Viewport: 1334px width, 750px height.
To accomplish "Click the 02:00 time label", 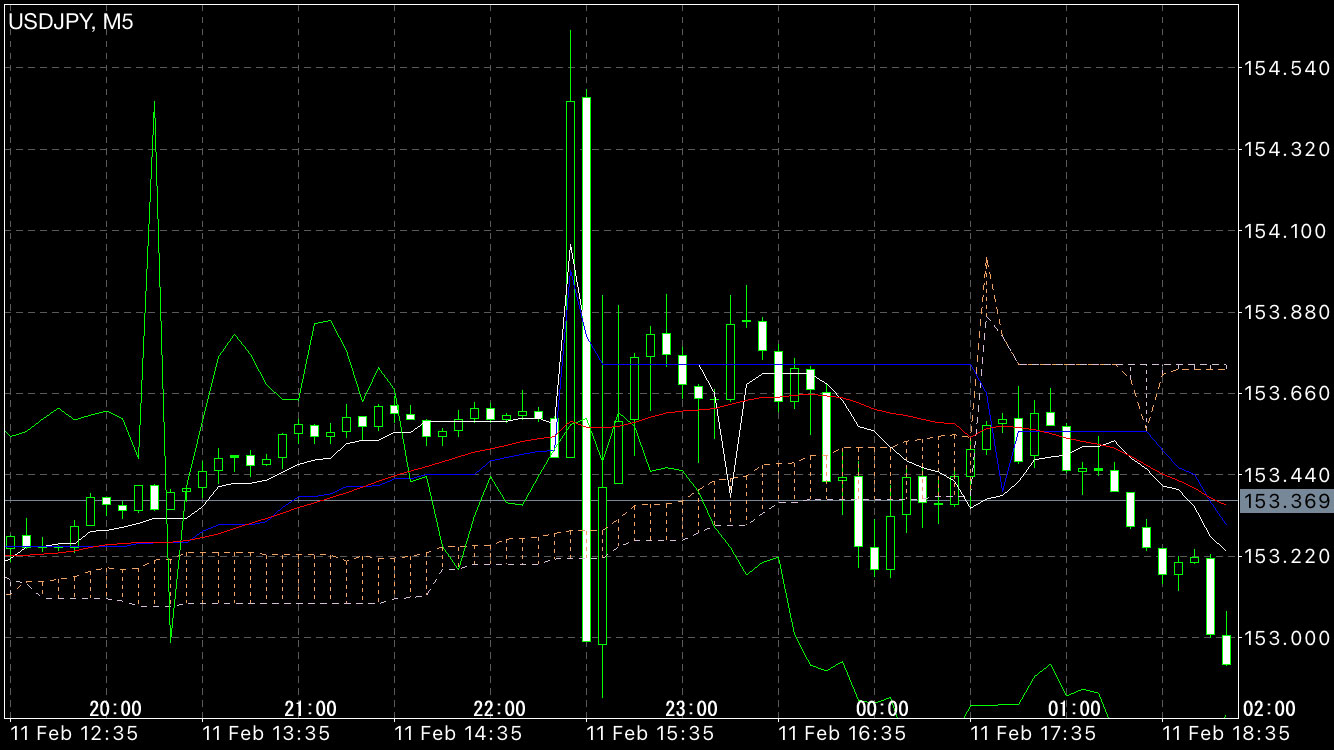I will (x=1269, y=709).
